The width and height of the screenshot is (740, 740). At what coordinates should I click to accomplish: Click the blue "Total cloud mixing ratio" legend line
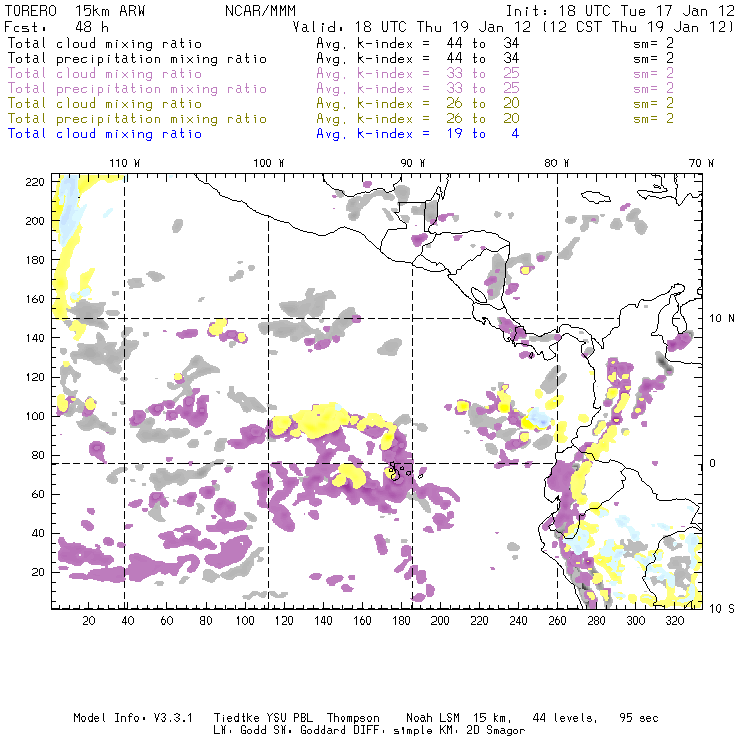pos(105,134)
